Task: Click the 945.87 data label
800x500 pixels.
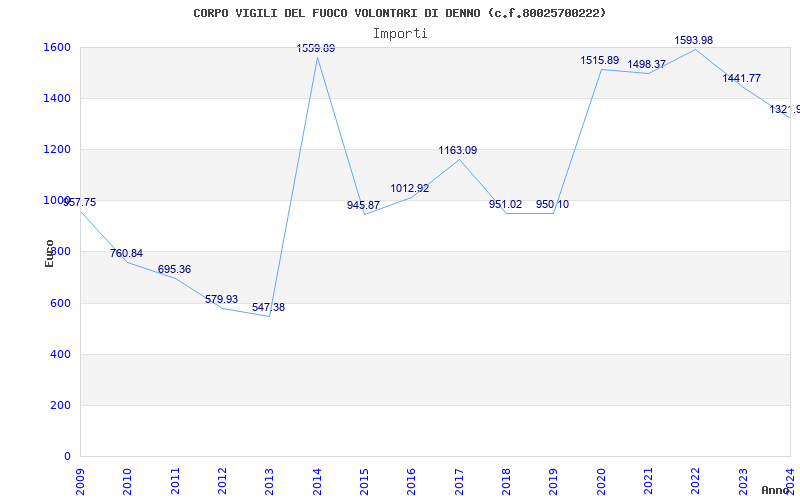Action: (x=363, y=205)
